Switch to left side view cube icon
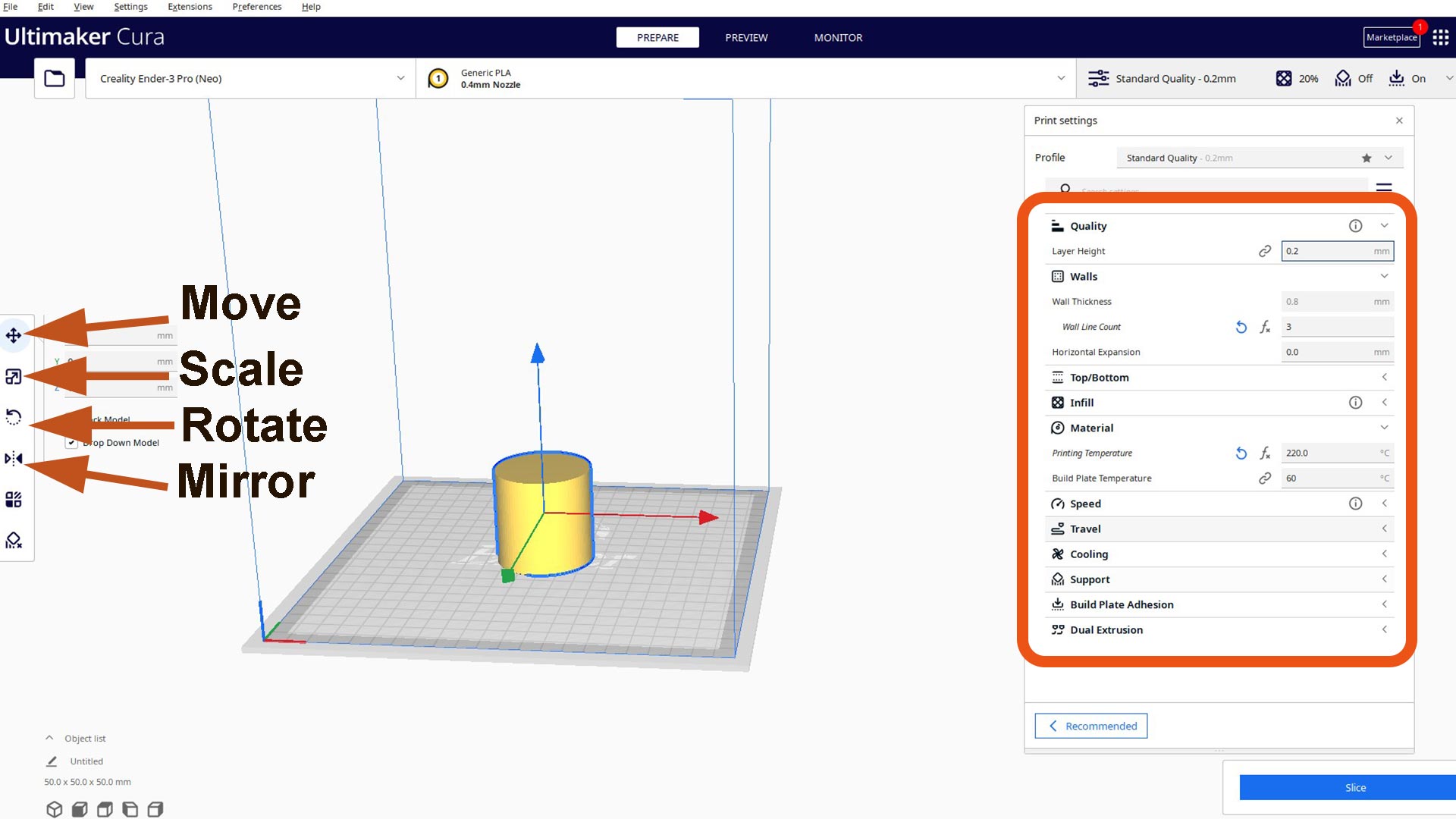 tap(130, 809)
